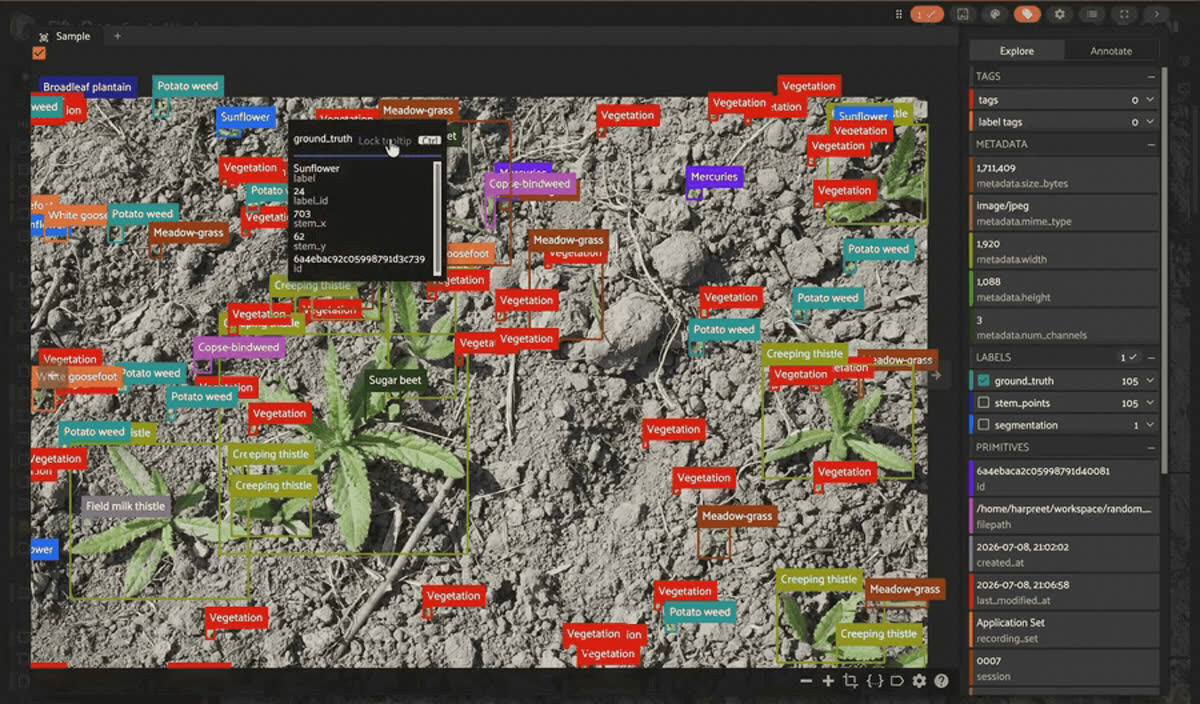Viewport: 1200px width, 704px height.
Task: Expand the tags row chevron
Action: point(1150,100)
